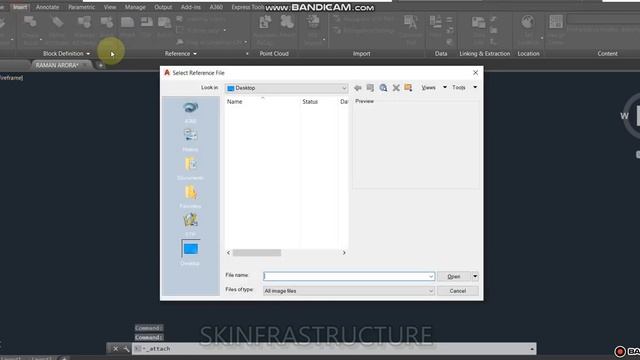This screenshot has height=360, width=640.
Task: Go up one folder level in dialog
Action: [x=370, y=88]
